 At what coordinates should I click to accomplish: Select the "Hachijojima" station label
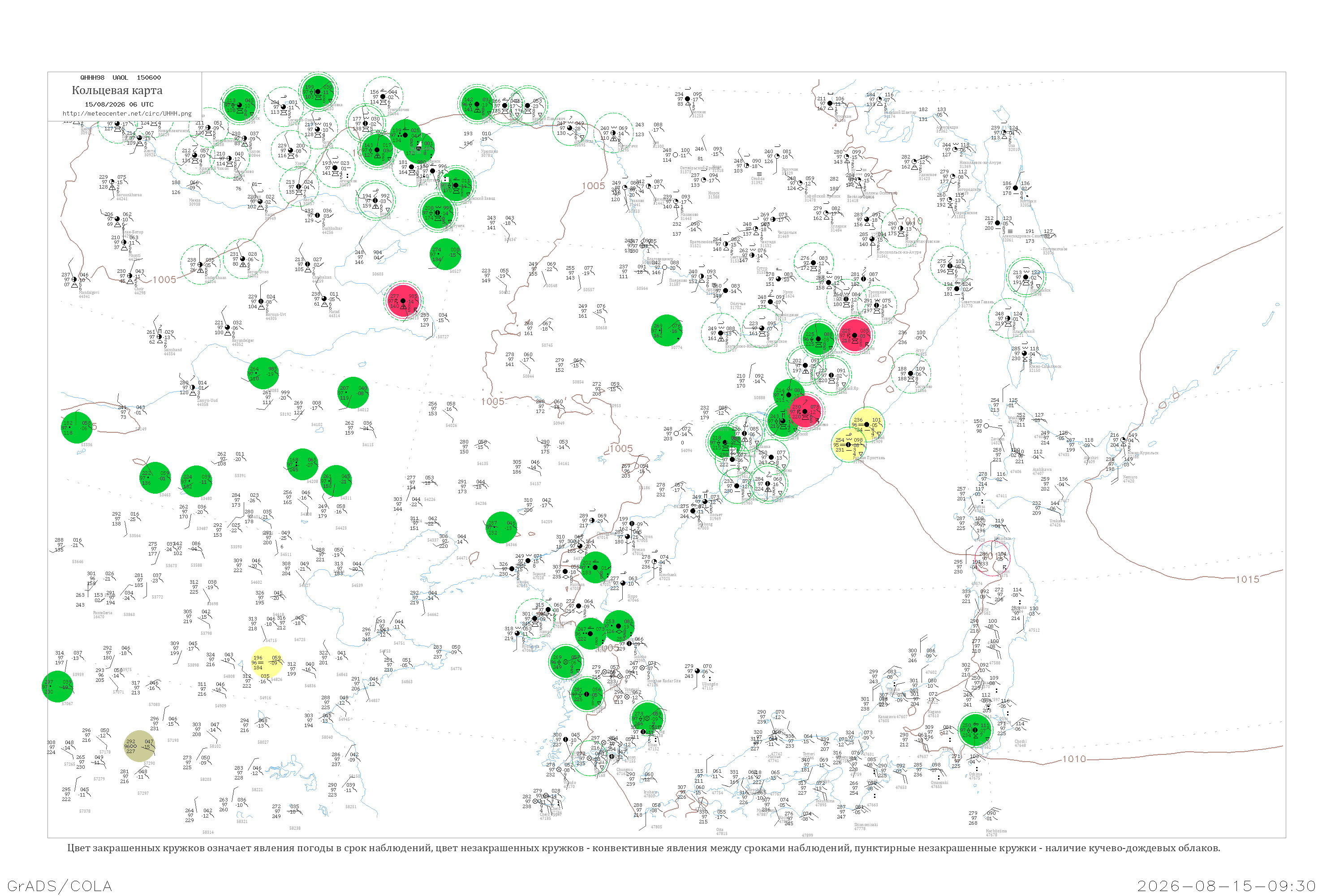click(996, 831)
